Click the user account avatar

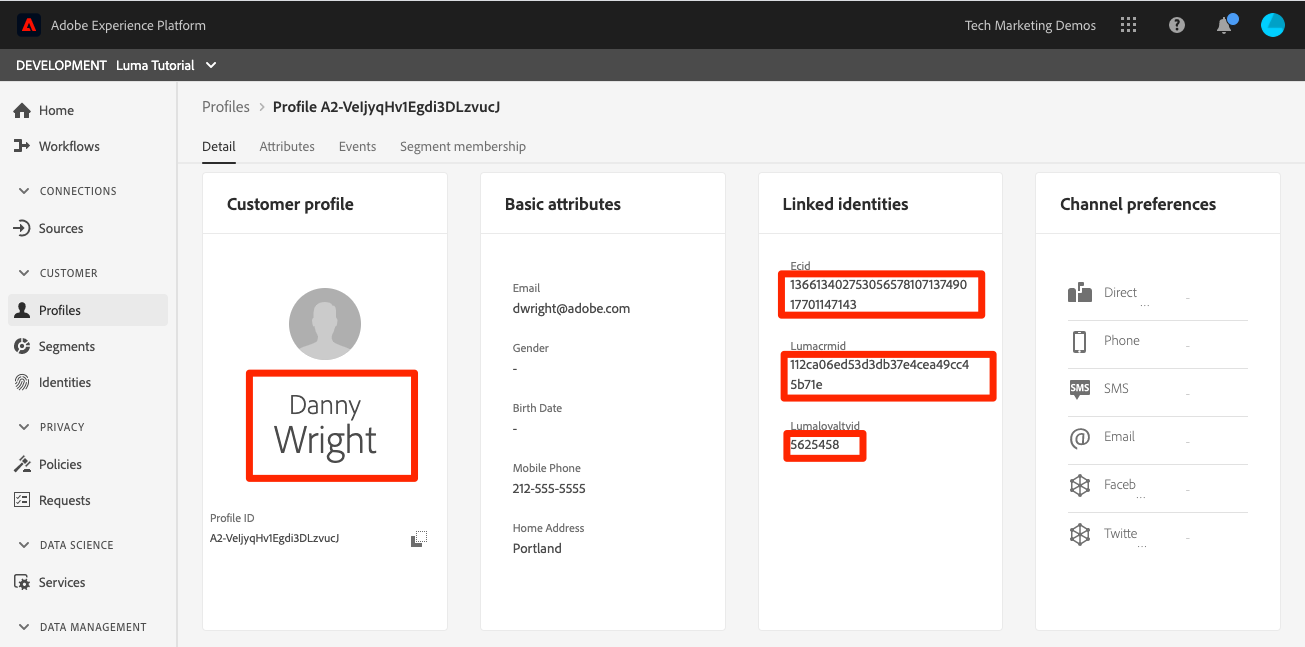(1272, 25)
